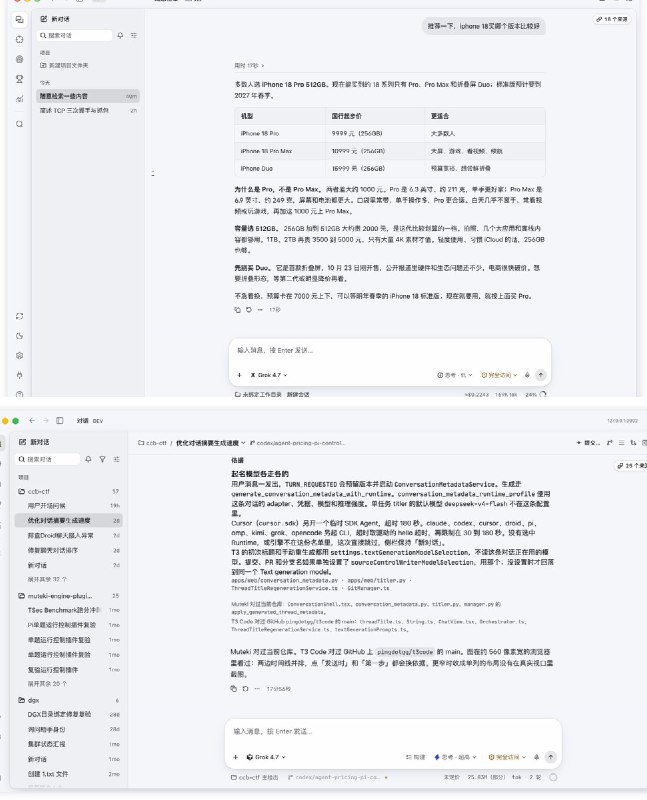
Task: Toggle 构建 mode in bottom window composer
Action: click(415, 757)
